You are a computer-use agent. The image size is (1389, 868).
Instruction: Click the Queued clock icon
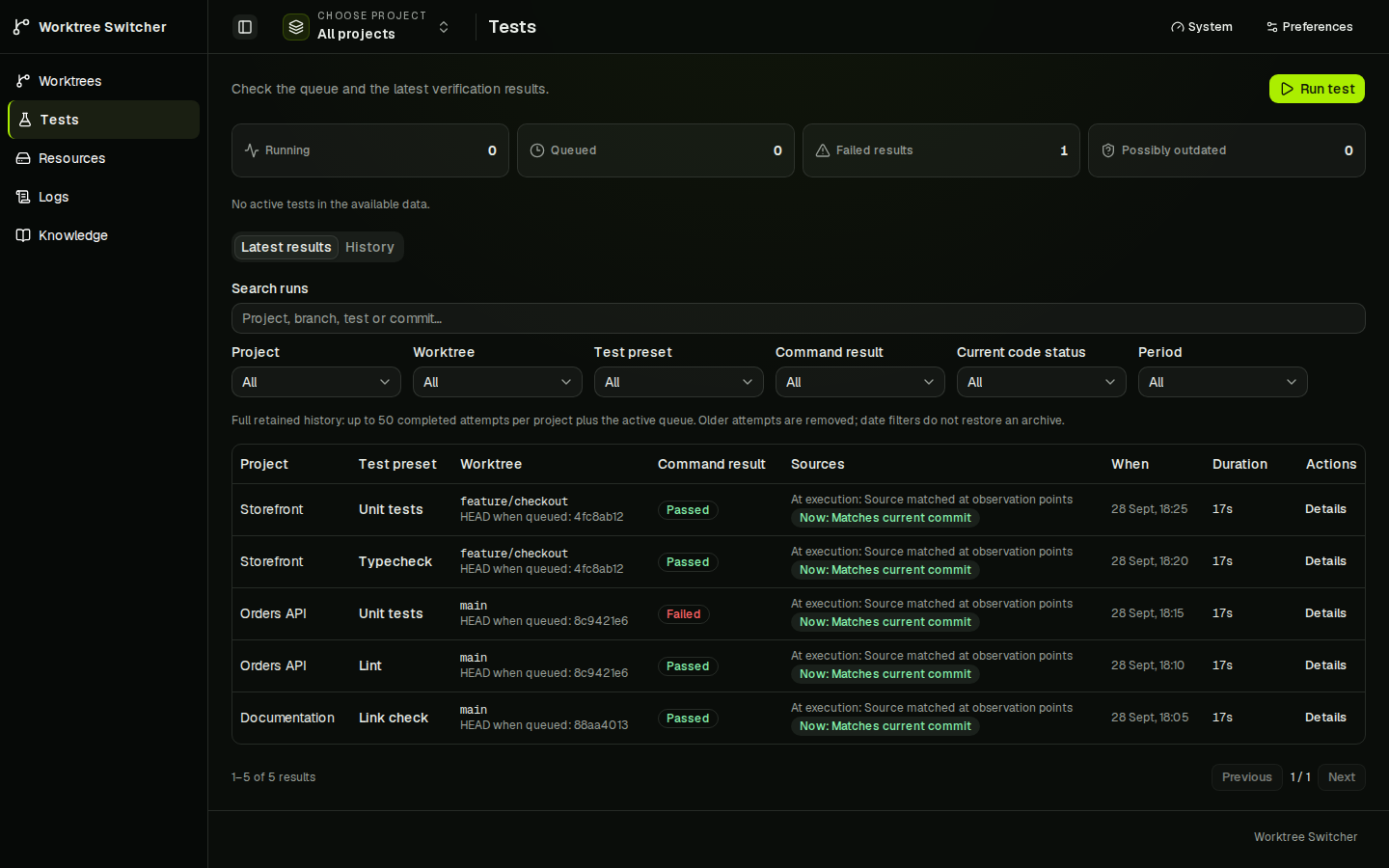(x=537, y=150)
